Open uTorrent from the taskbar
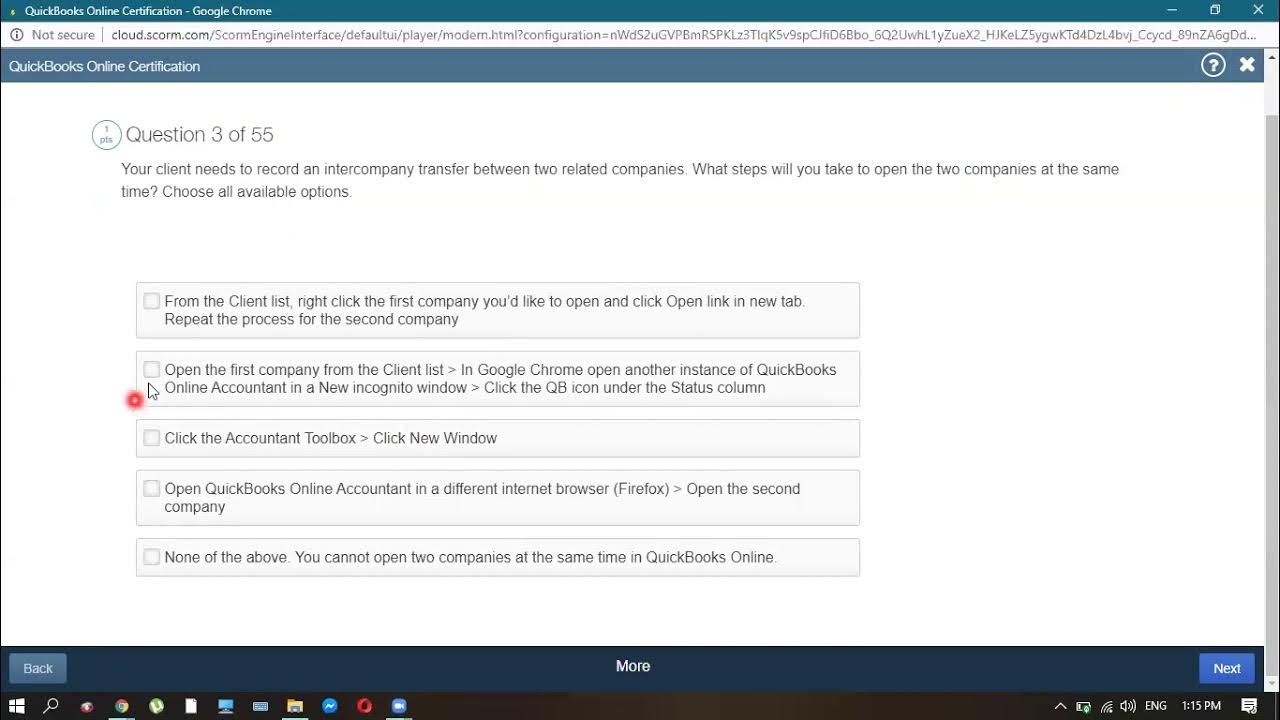Image resolution: width=1280 pixels, height=720 pixels. [x=156, y=706]
